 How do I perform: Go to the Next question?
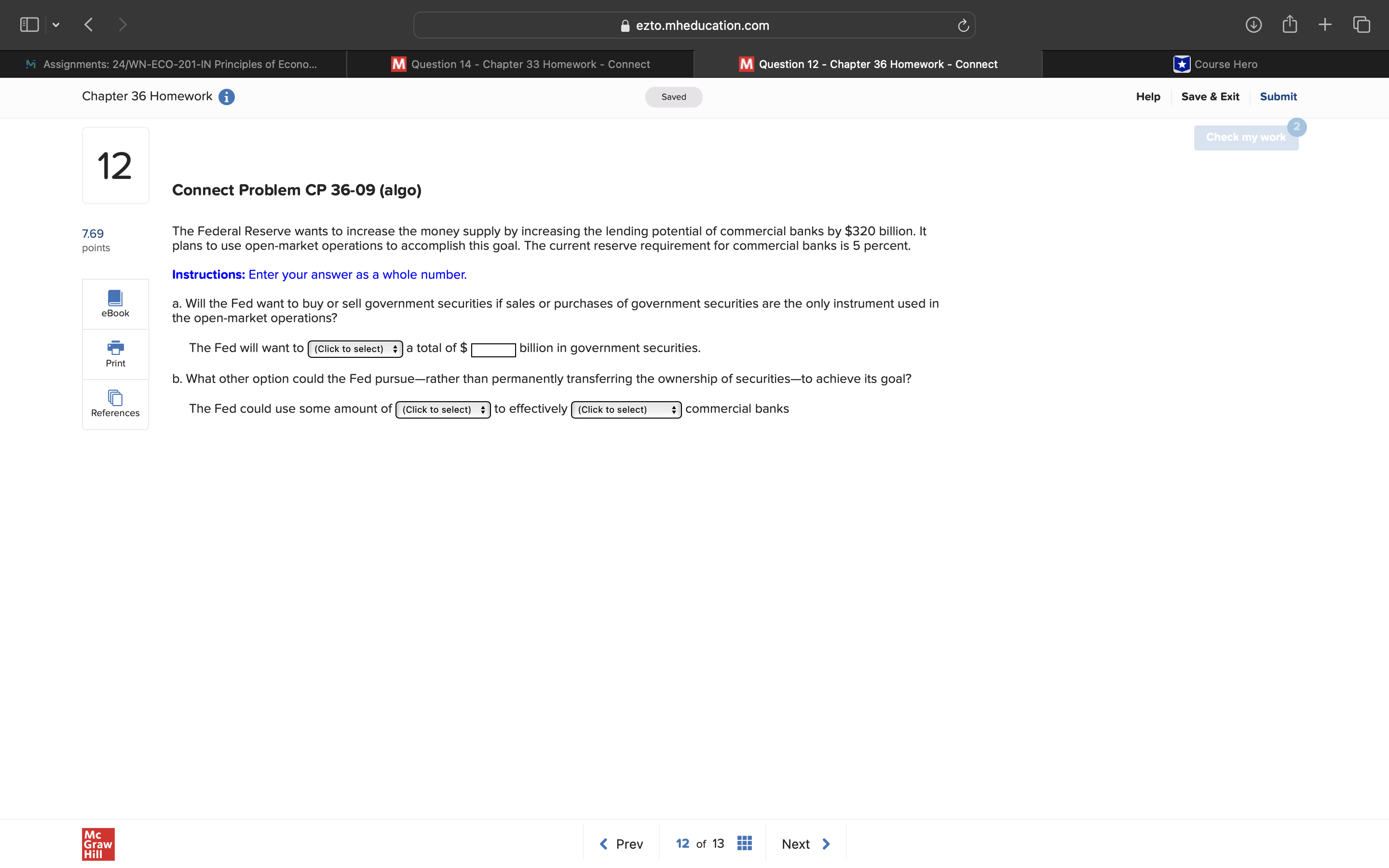tap(804, 843)
